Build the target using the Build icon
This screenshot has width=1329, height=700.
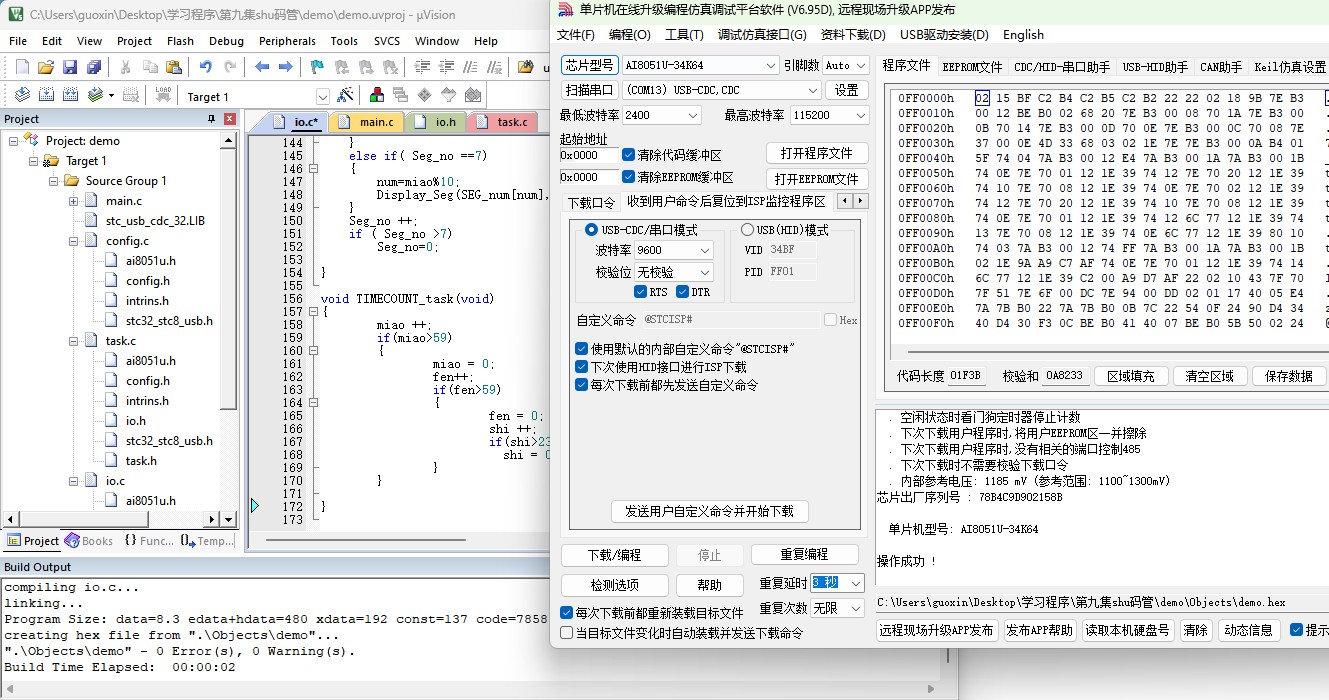46,96
